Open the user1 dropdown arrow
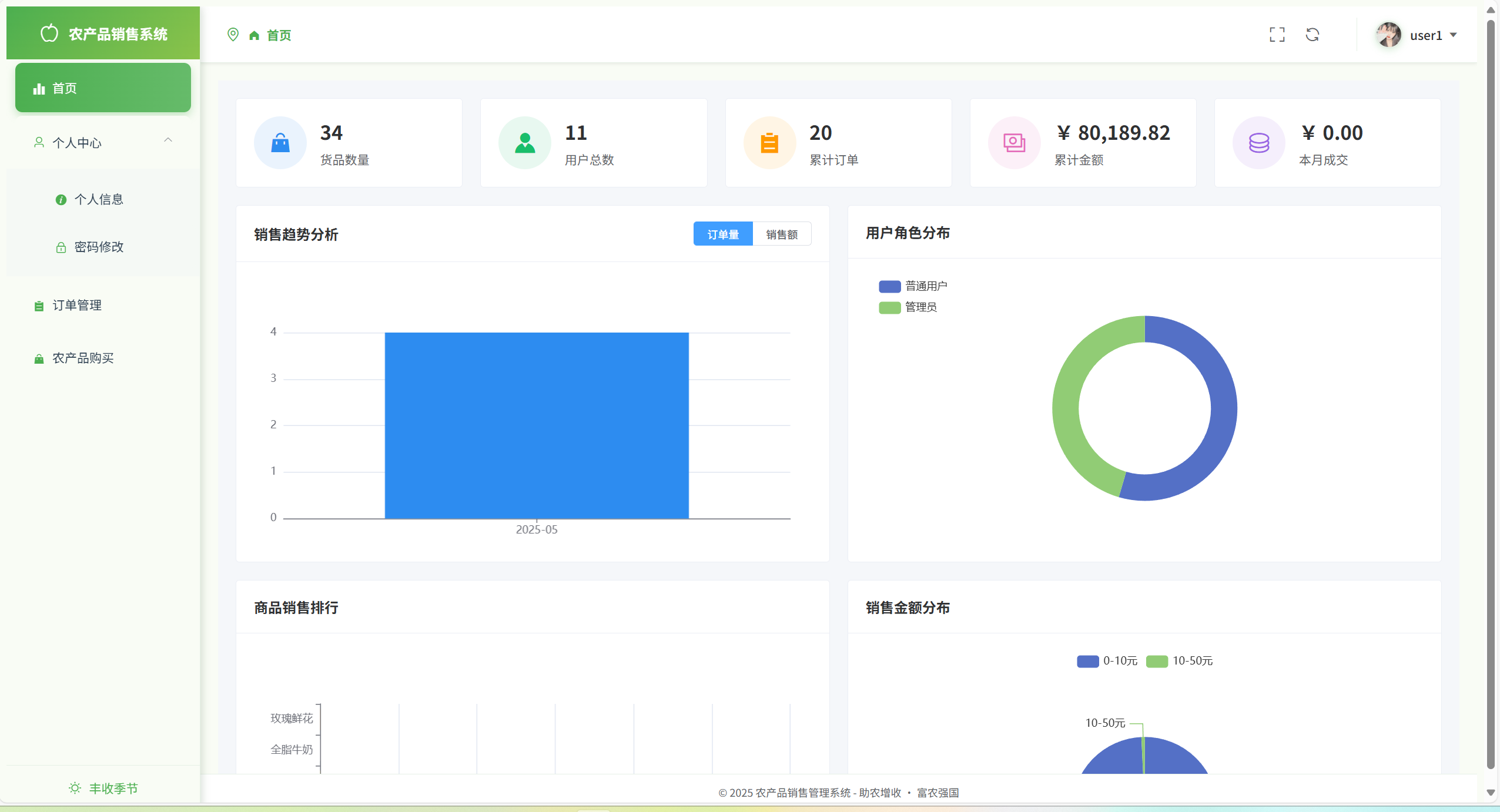Image resolution: width=1500 pixels, height=812 pixels. tap(1454, 35)
